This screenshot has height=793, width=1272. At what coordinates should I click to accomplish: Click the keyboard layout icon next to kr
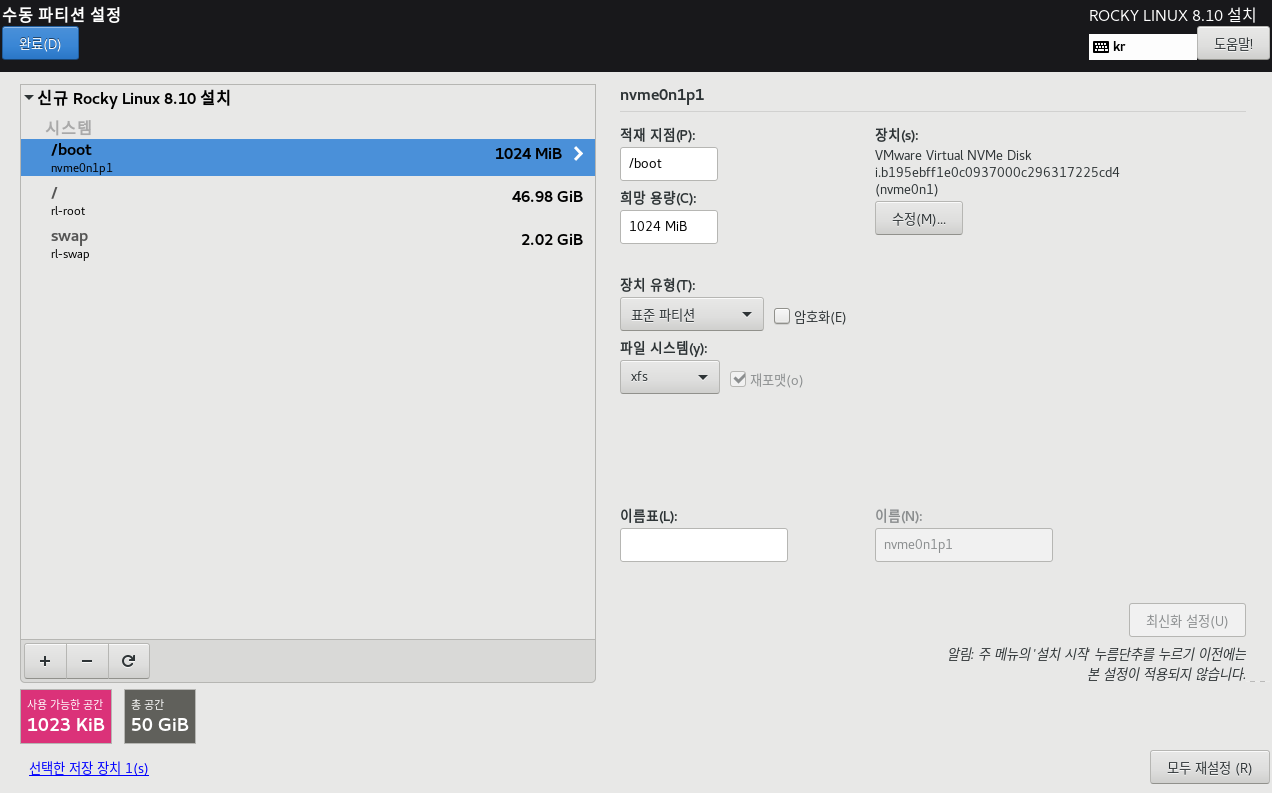pyautogui.click(x=1100, y=47)
